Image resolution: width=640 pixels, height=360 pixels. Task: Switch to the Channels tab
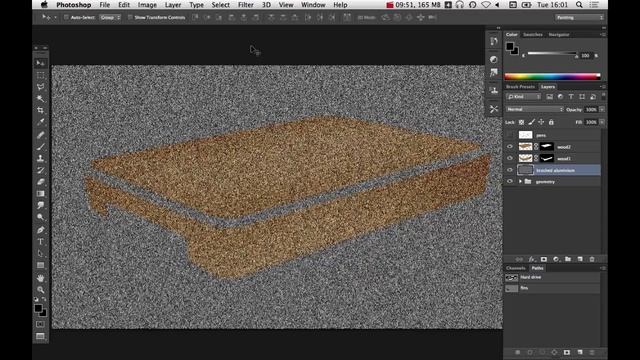click(516, 268)
